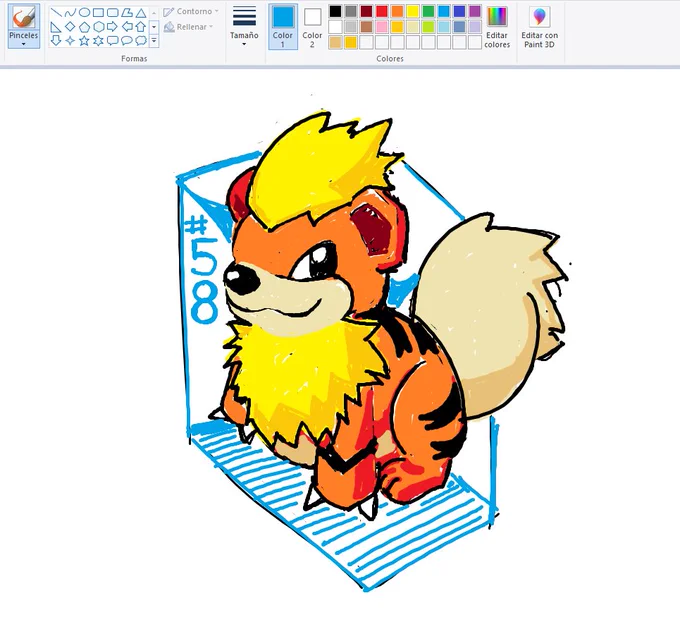Viewport: 680px width, 622px height.
Task: Pick the dark red color swatch
Action: 366,11
